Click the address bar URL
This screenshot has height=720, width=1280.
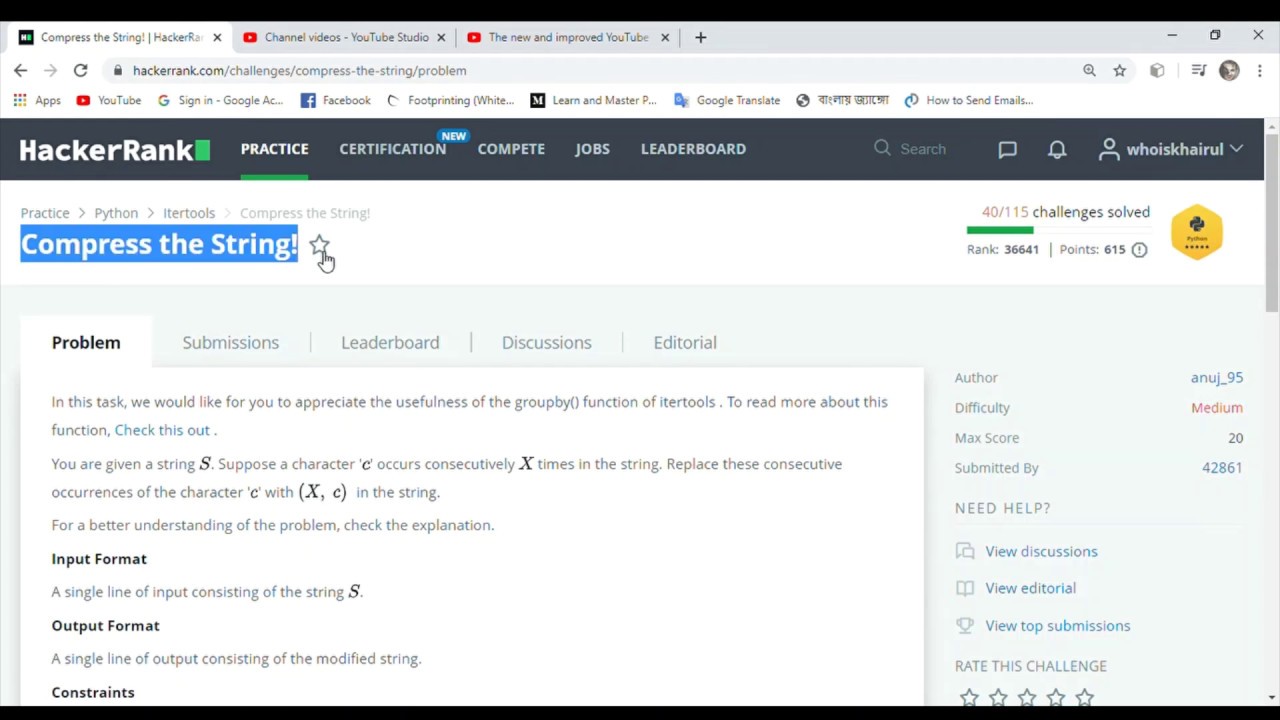[x=299, y=70]
